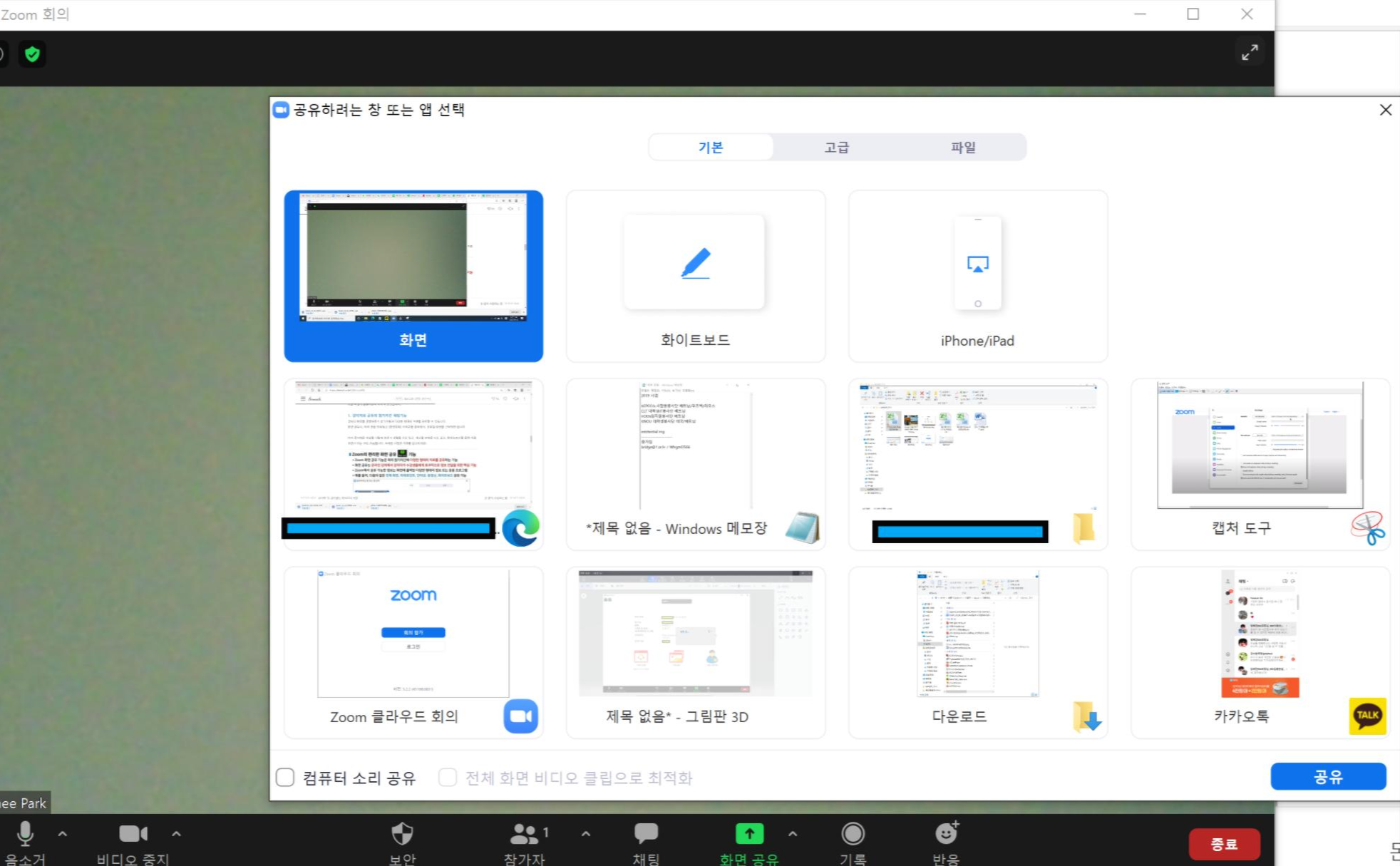Expand the screen share options arrow
The height and width of the screenshot is (866, 1400).
[x=793, y=833]
